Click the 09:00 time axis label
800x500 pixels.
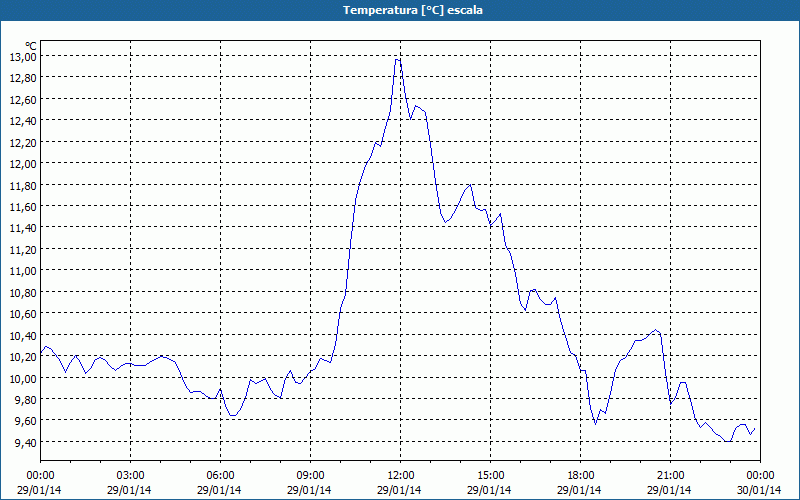tap(310, 476)
